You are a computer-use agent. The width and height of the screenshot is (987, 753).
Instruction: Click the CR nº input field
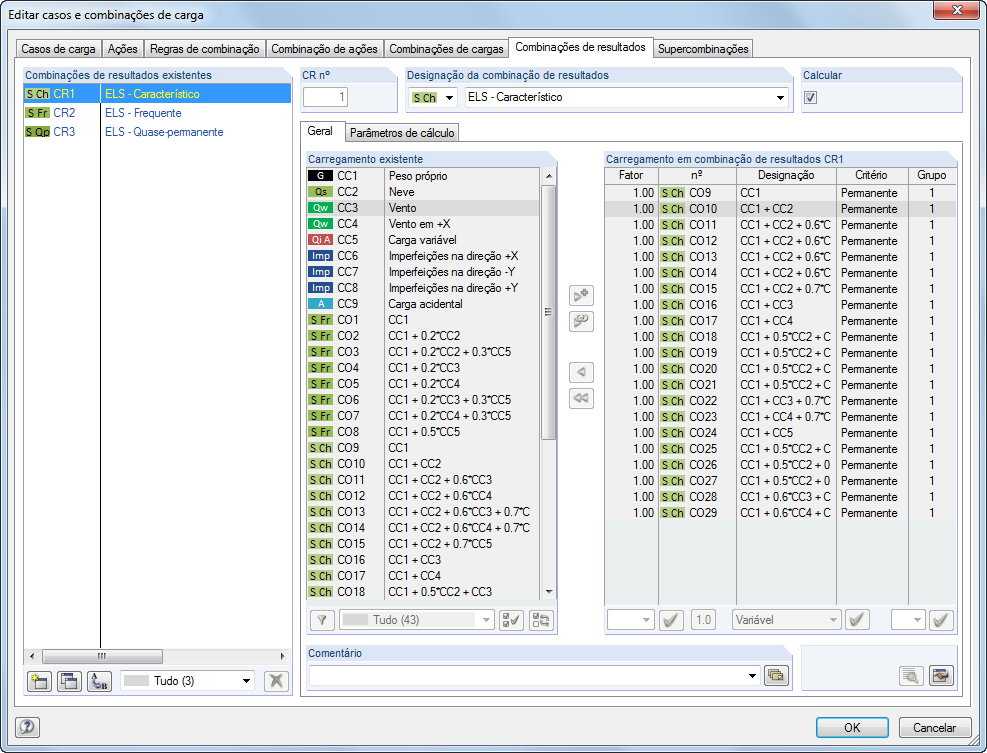(x=325, y=97)
